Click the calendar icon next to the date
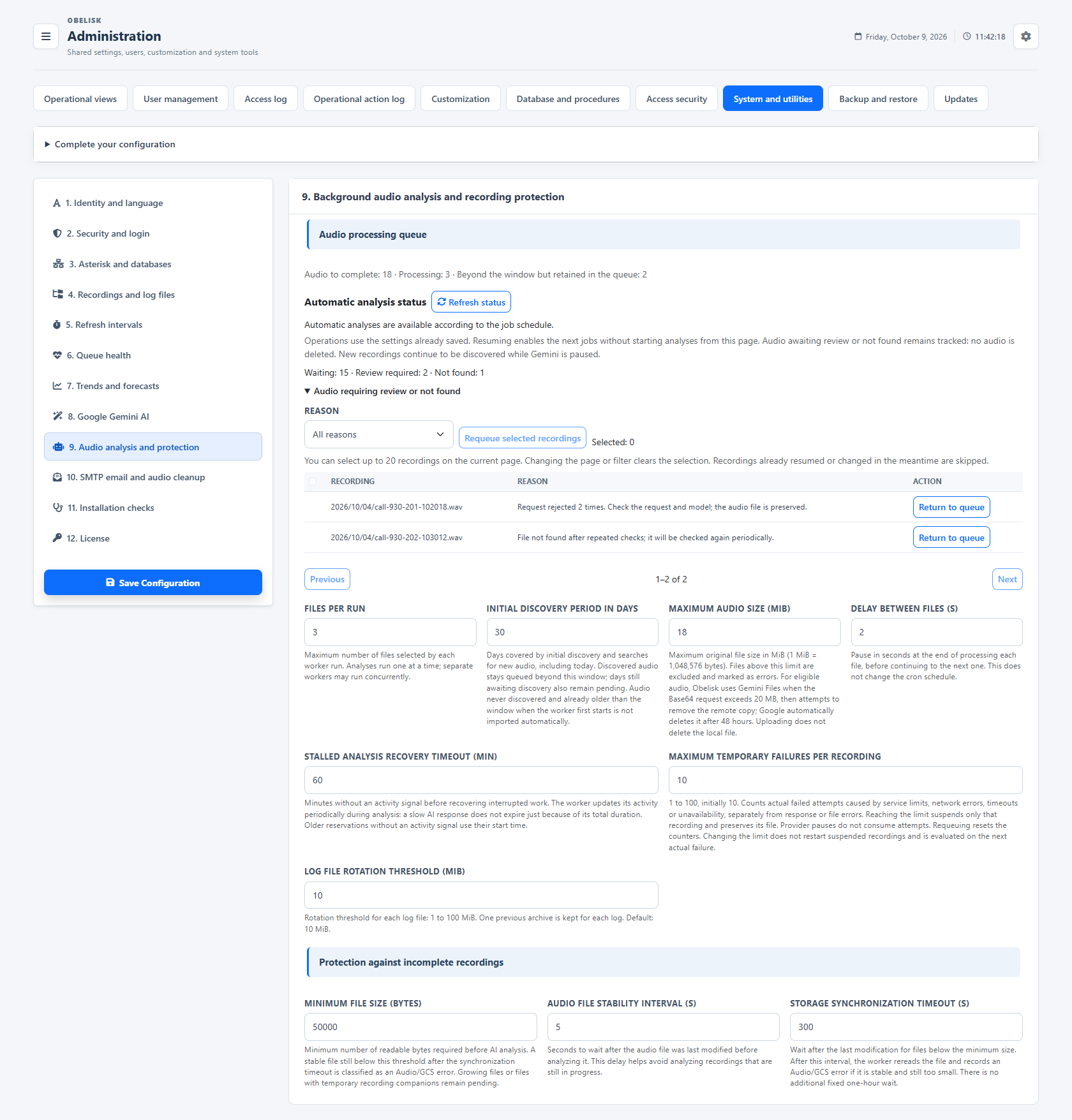 point(858,36)
